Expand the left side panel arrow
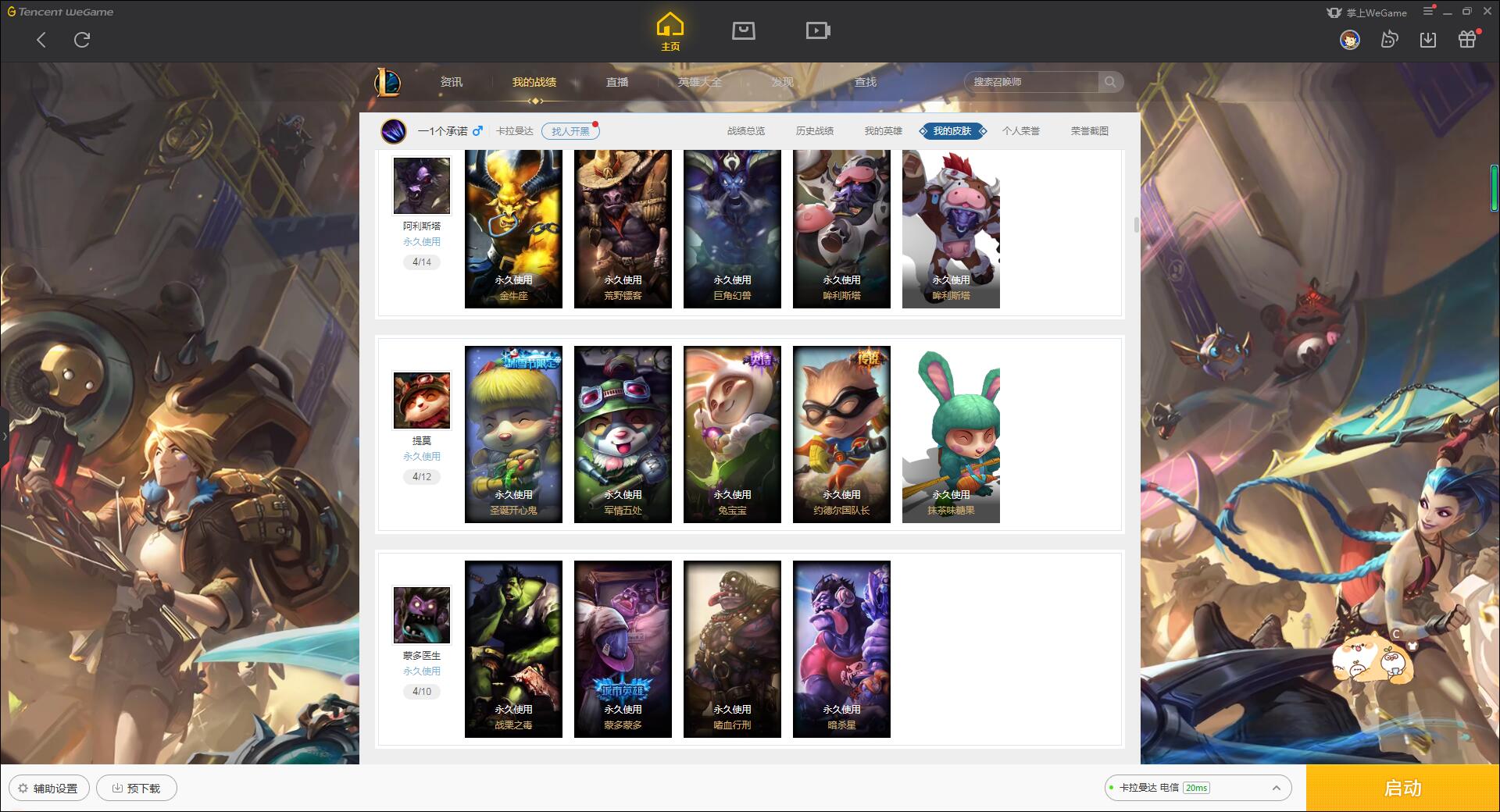The width and height of the screenshot is (1500, 812). click(x=4, y=436)
